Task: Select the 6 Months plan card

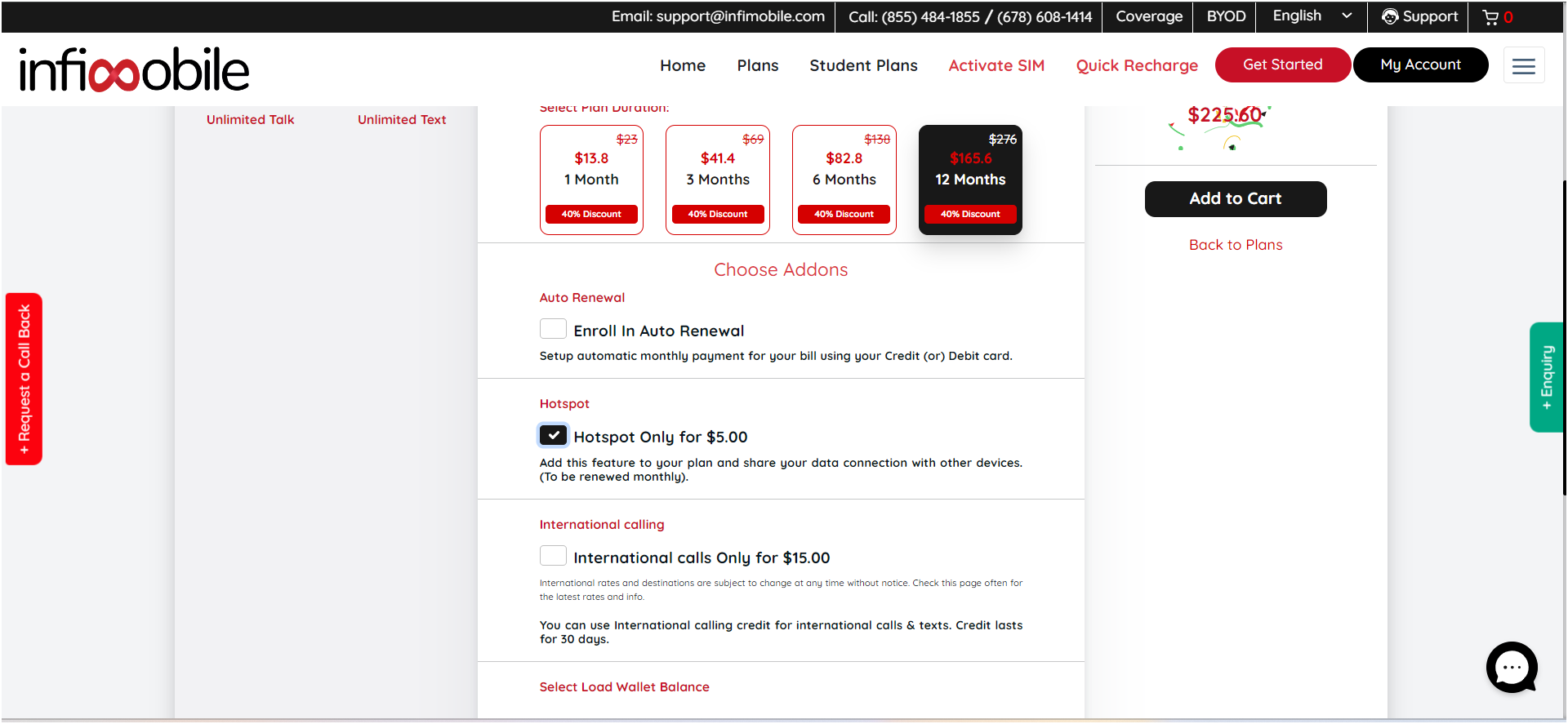Action: pyautogui.click(x=844, y=180)
